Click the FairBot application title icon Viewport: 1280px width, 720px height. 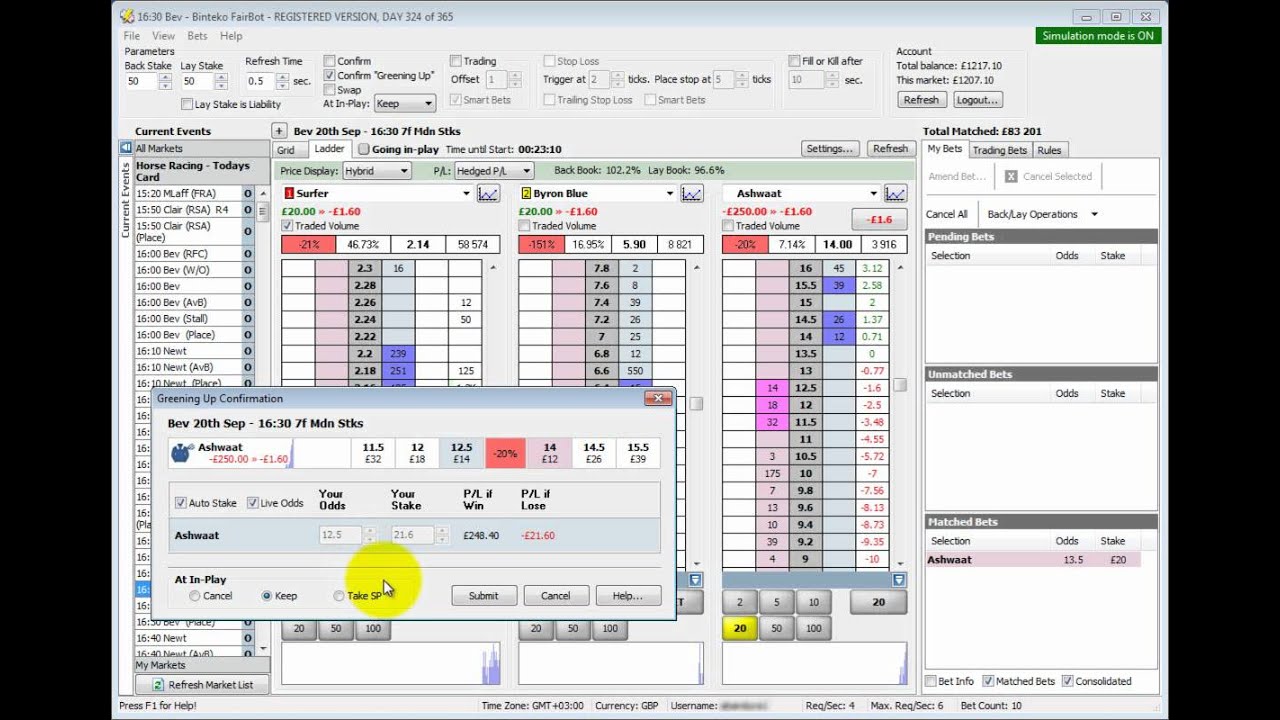click(126, 17)
